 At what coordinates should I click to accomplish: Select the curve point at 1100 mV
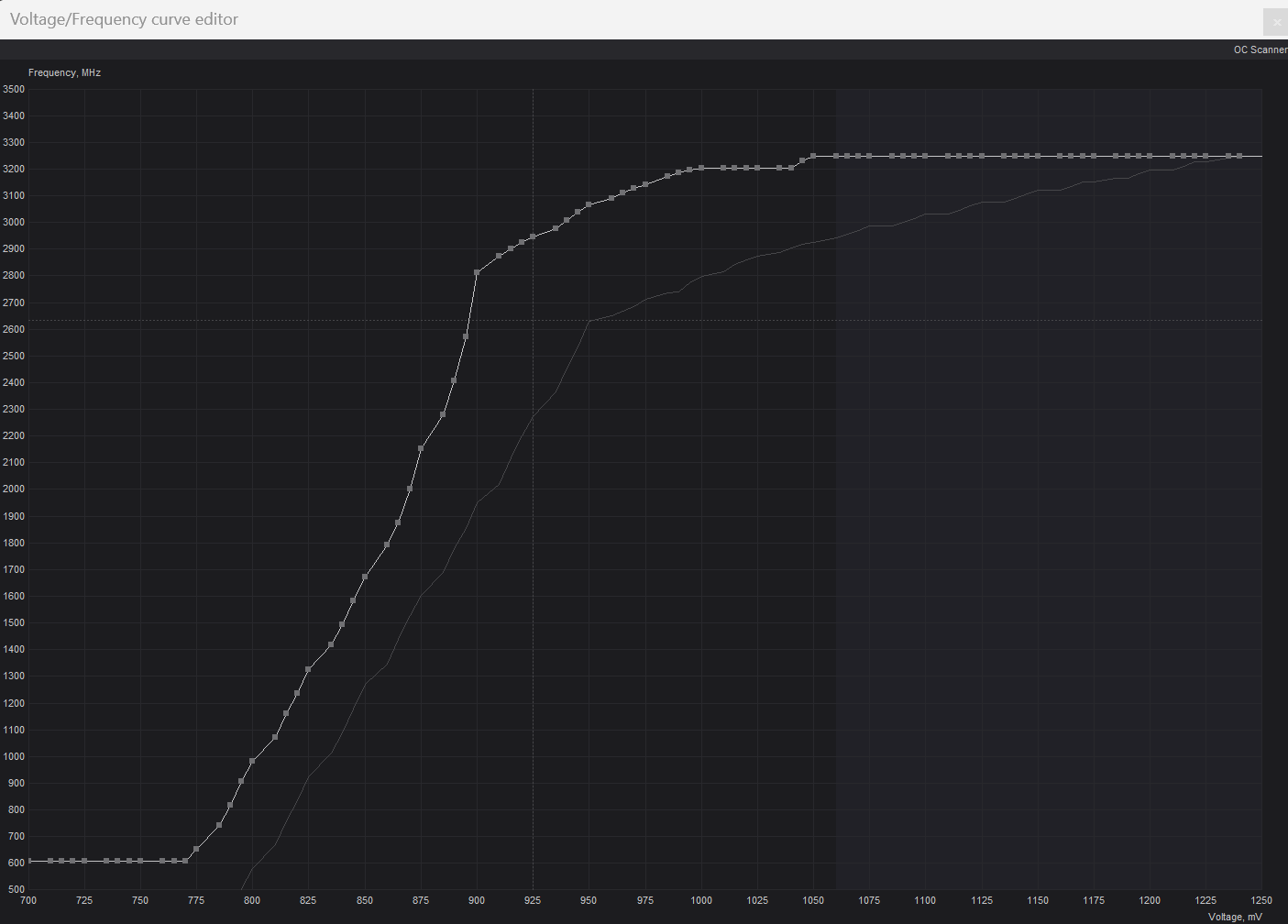(x=925, y=156)
